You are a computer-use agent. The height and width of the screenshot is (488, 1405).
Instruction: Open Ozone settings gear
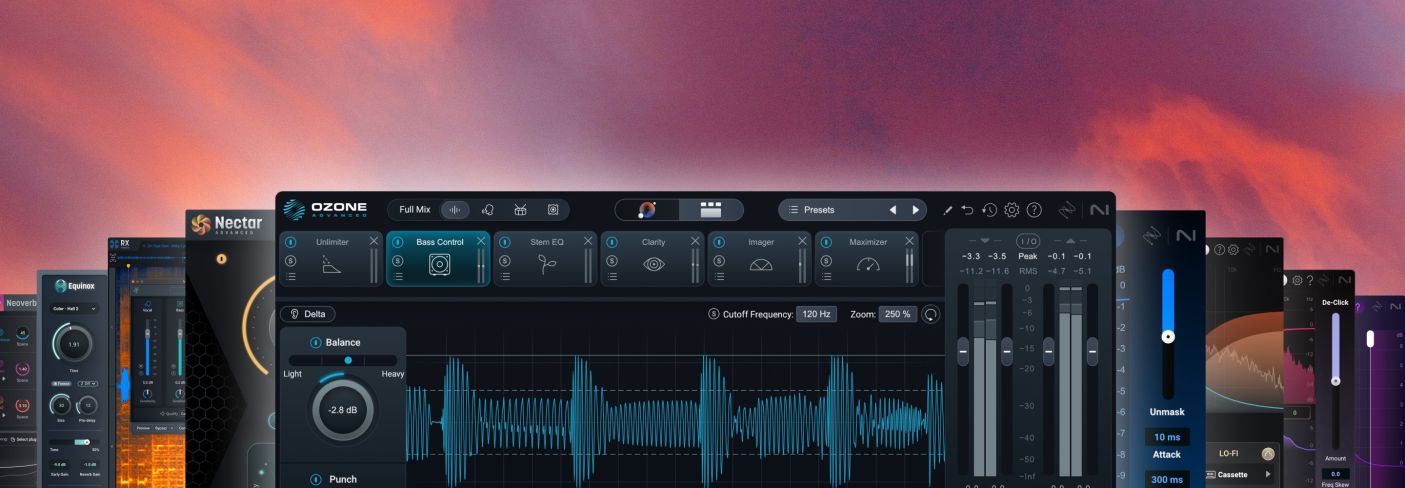(x=1011, y=210)
